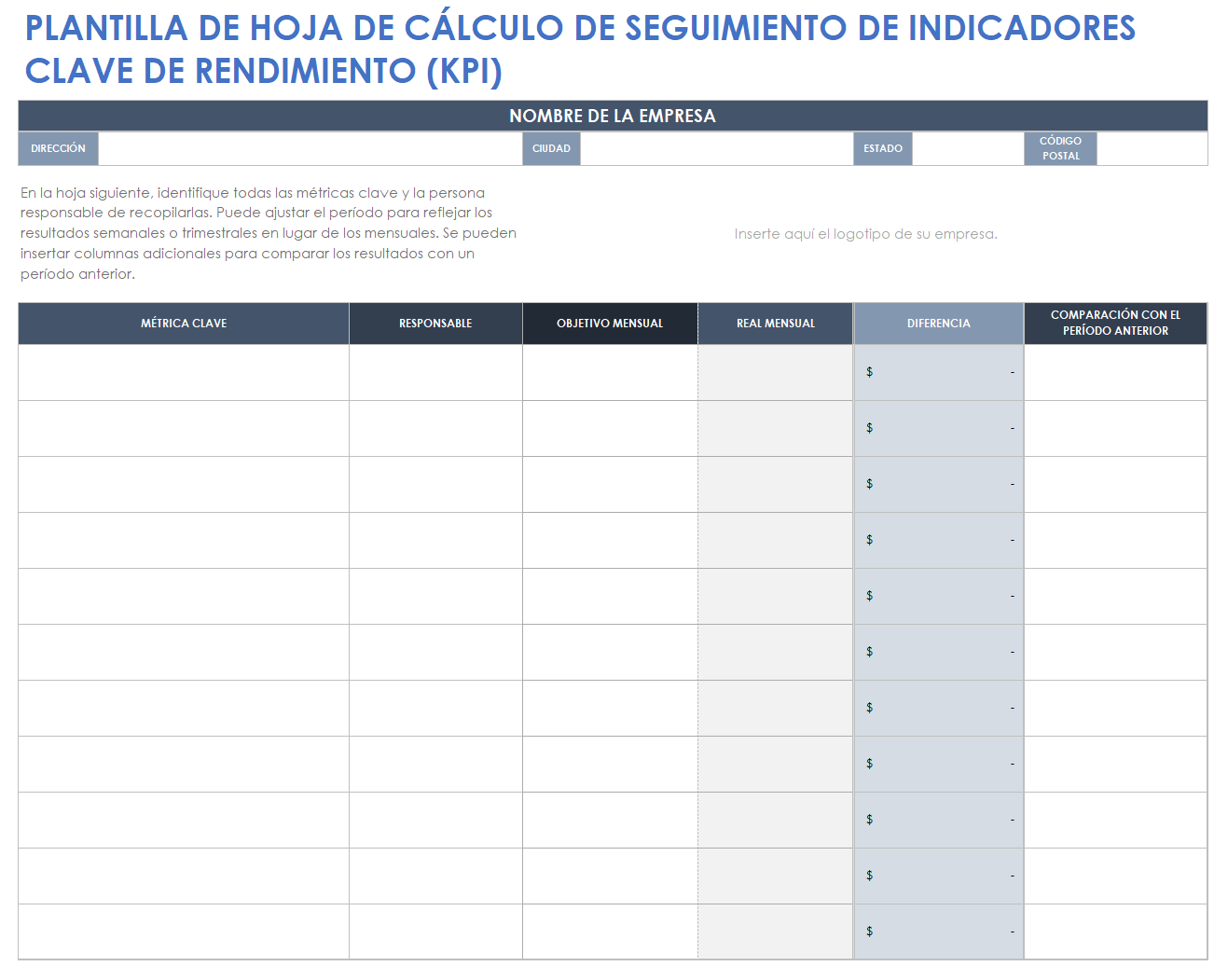Select the DIFERENCIA column header
Viewport: 1228px width, 980px height.
pos(938,324)
